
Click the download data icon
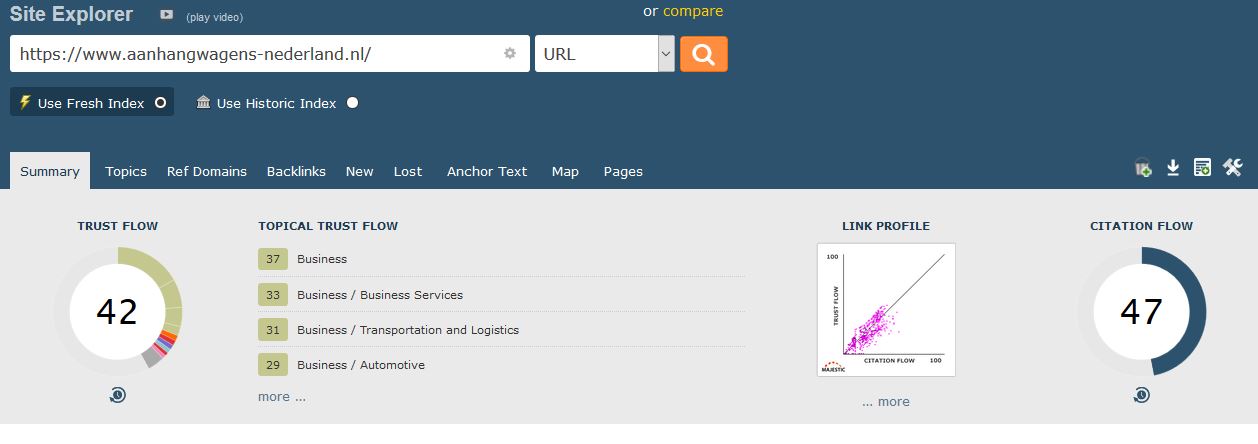point(1173,168)
